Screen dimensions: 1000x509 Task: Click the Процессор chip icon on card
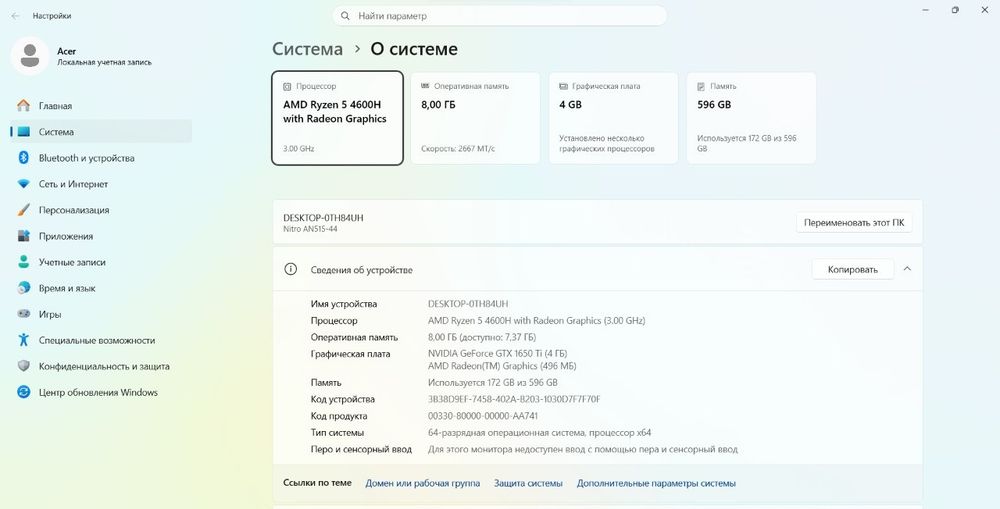coord(287,86)
